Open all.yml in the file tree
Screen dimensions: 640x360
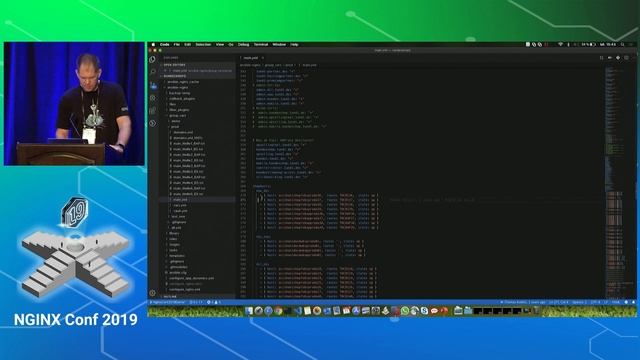click(x=176, y=228)
